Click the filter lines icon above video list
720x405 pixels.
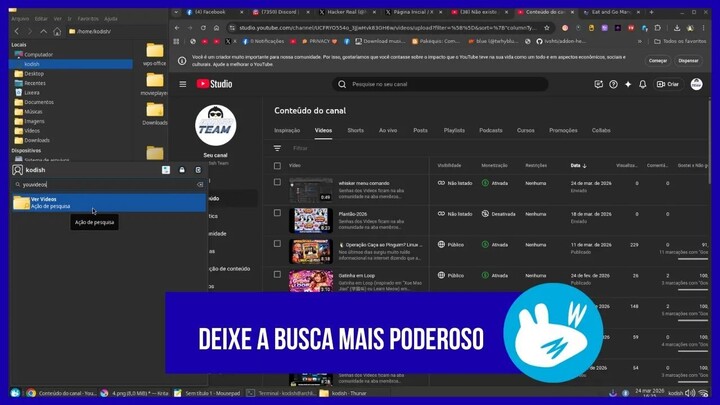[277, 148]
